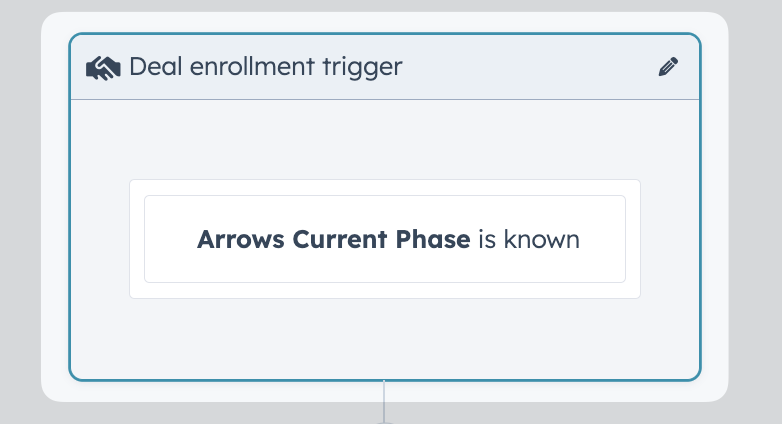Click blank card area above the filter

pyautogui.click(x=385, y=140)
